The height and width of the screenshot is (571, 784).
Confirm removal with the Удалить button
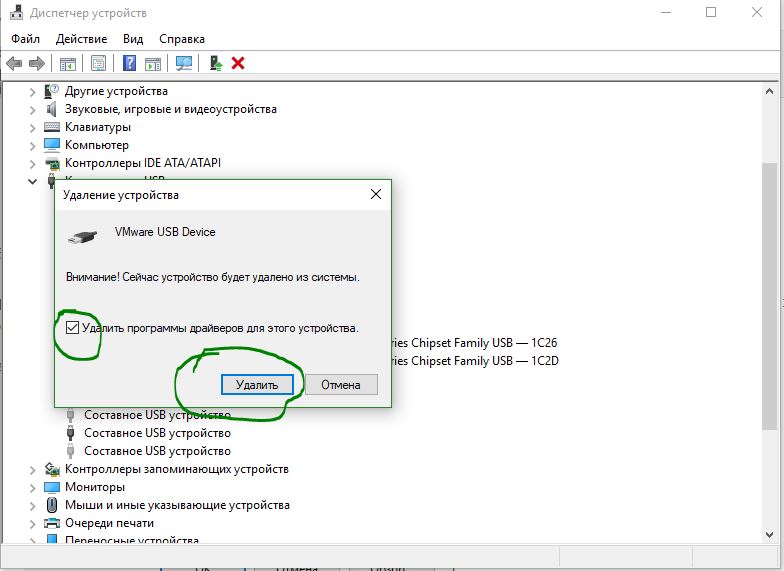pos(257,384)
